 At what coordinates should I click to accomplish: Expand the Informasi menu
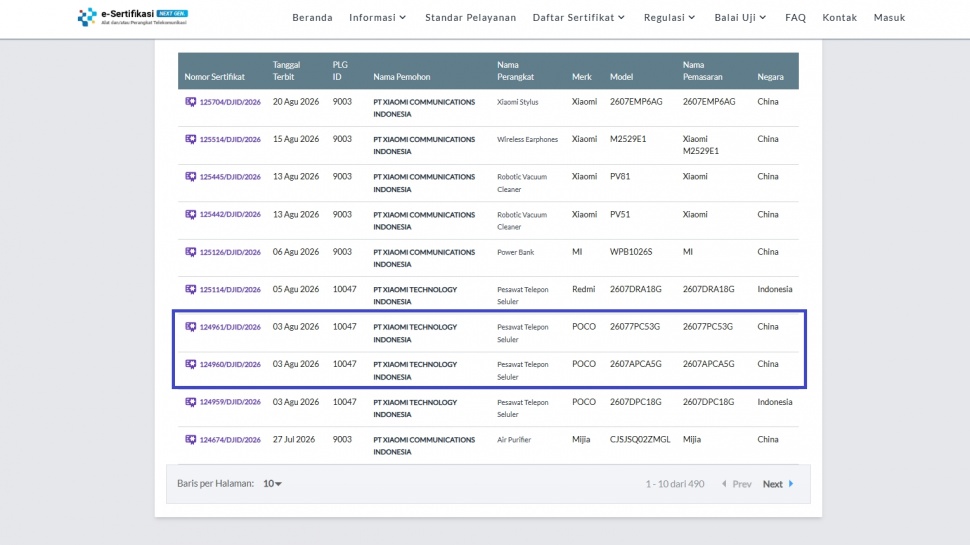pos(377,17)
